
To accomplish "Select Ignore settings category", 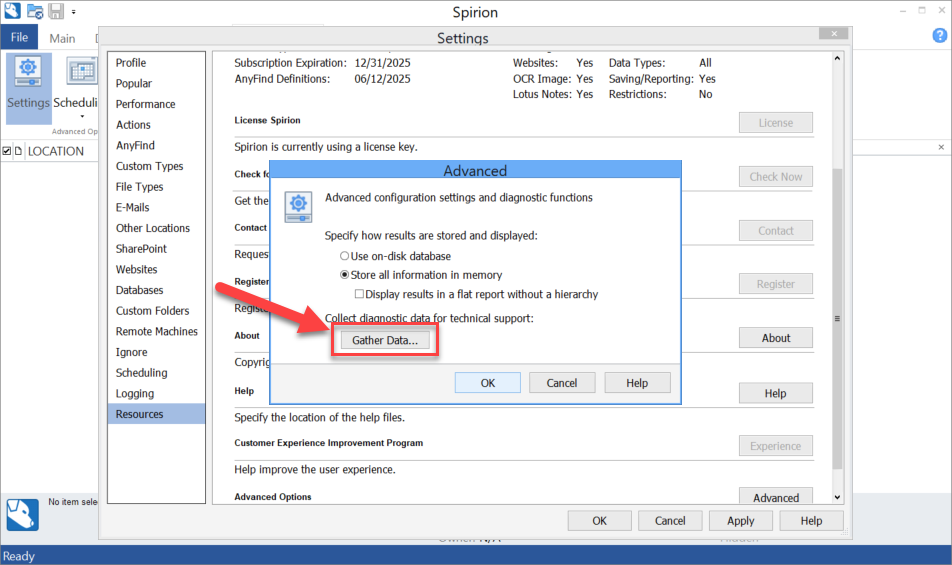I will click(x=156, y=352).
